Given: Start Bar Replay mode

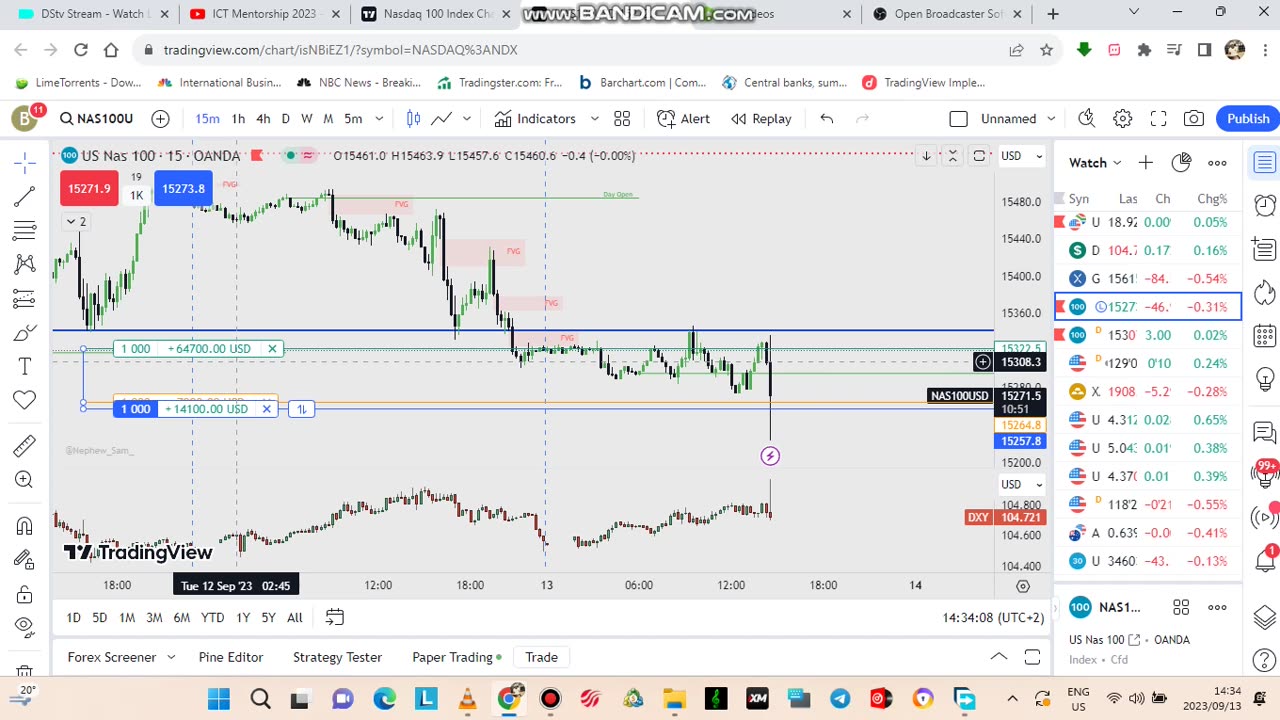Looking at the screenshot, I should [761, 118].
